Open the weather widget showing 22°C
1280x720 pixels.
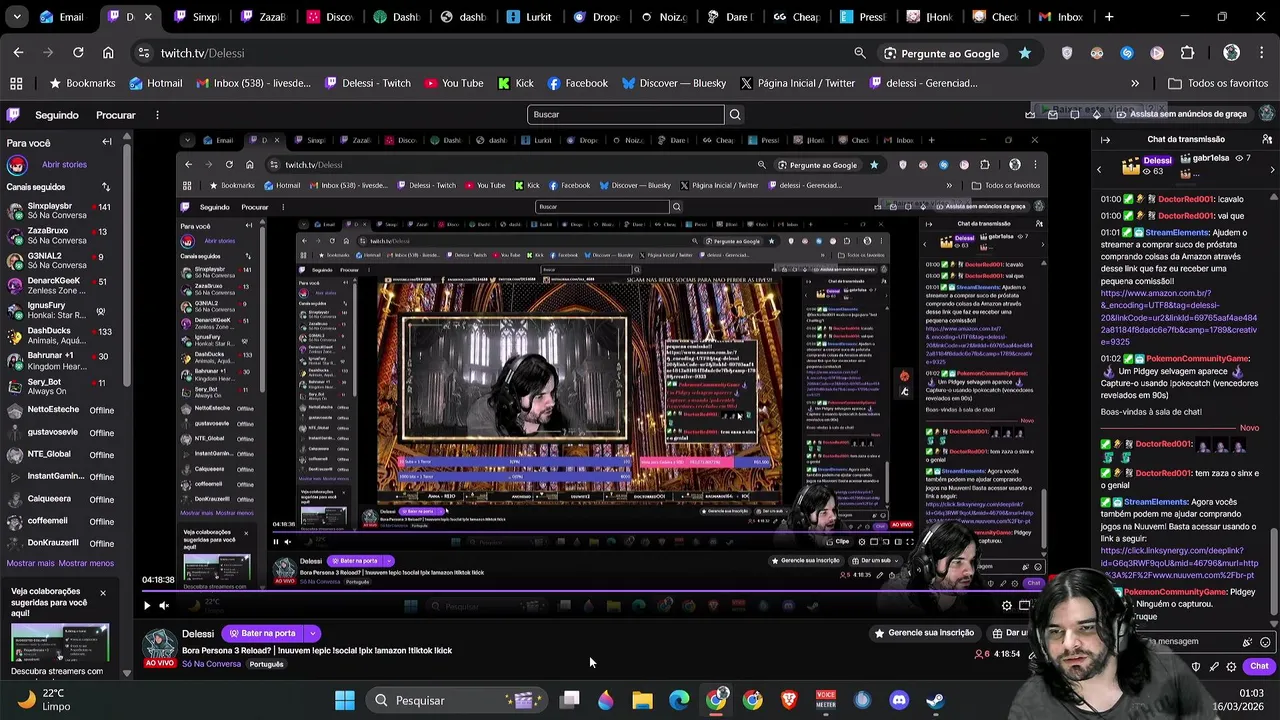pyautogui.click(x=45, y=700)
